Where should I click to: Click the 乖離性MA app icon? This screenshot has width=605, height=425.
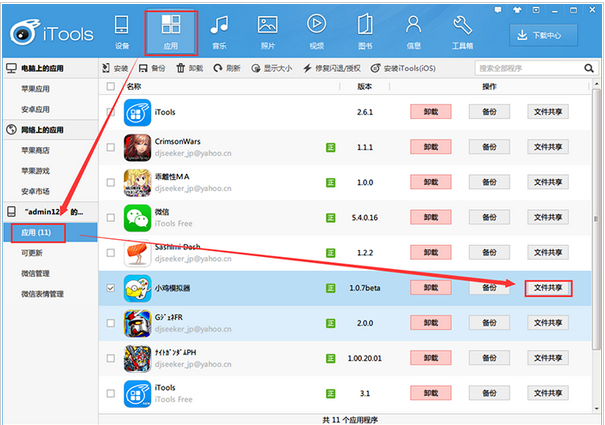pyautogui.click(x=137, y=183)
